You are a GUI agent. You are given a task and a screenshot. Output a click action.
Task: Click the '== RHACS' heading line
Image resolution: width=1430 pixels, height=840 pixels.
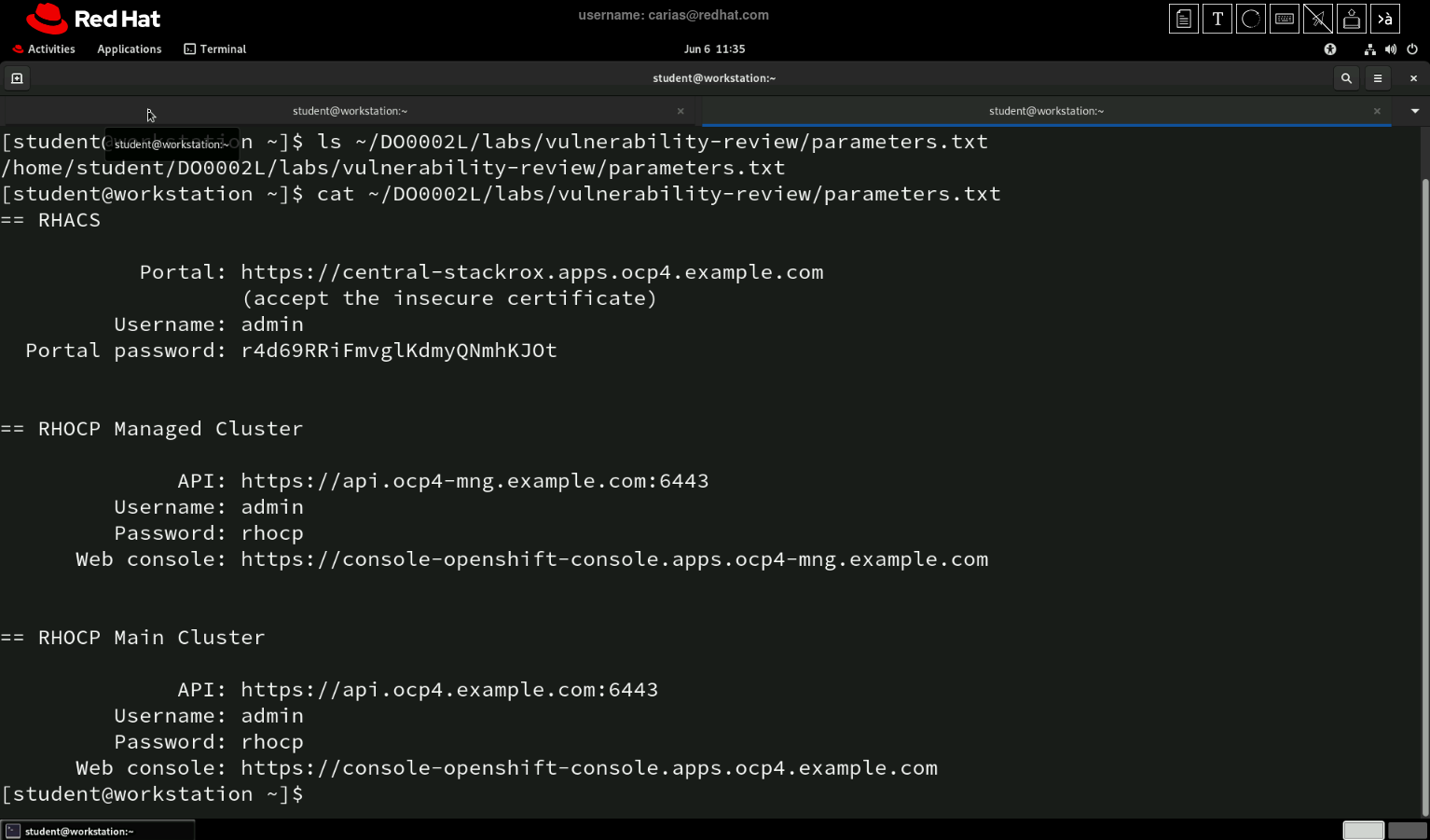(50, 220)
